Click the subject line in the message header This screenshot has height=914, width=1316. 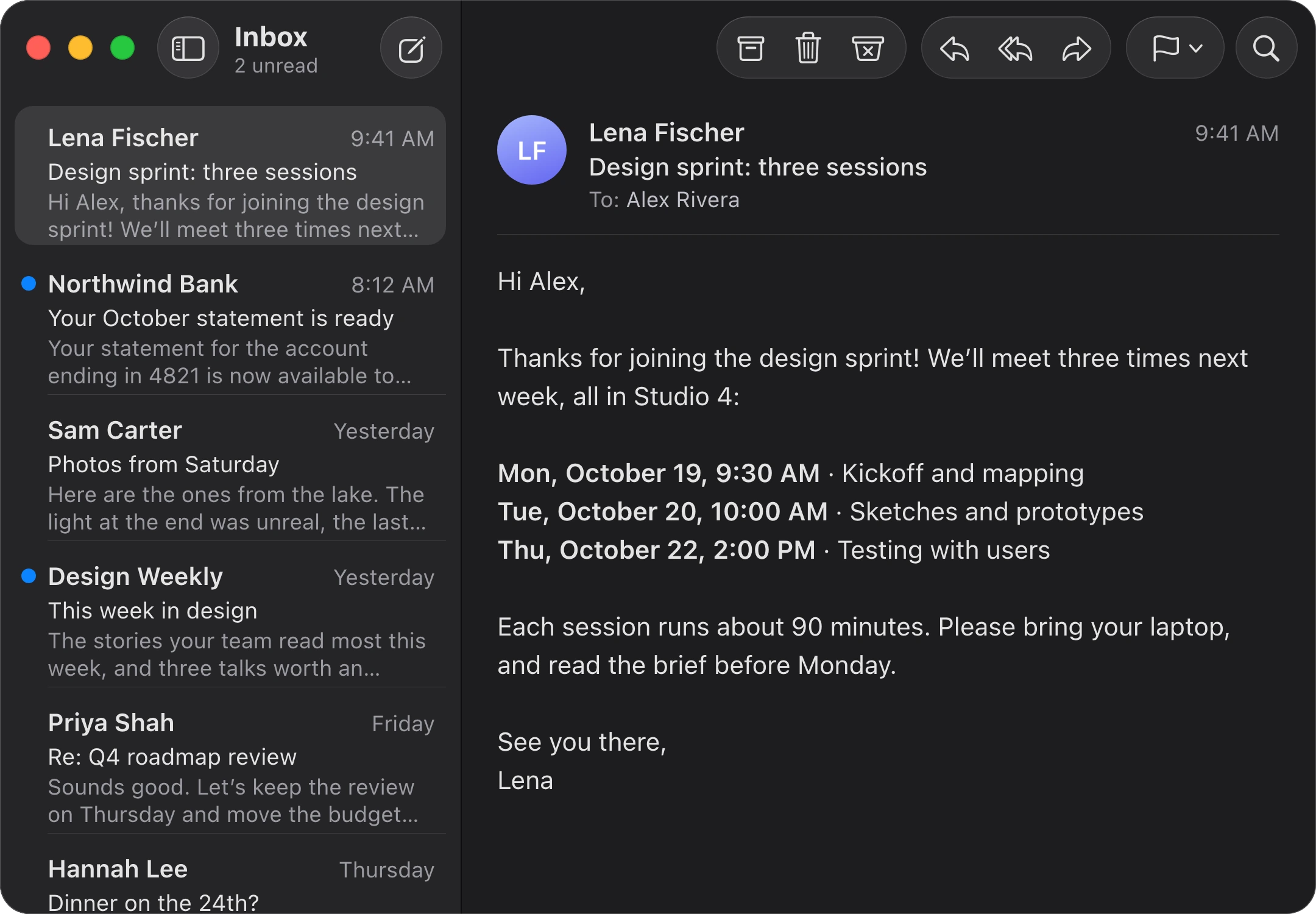tap(758, 167)
